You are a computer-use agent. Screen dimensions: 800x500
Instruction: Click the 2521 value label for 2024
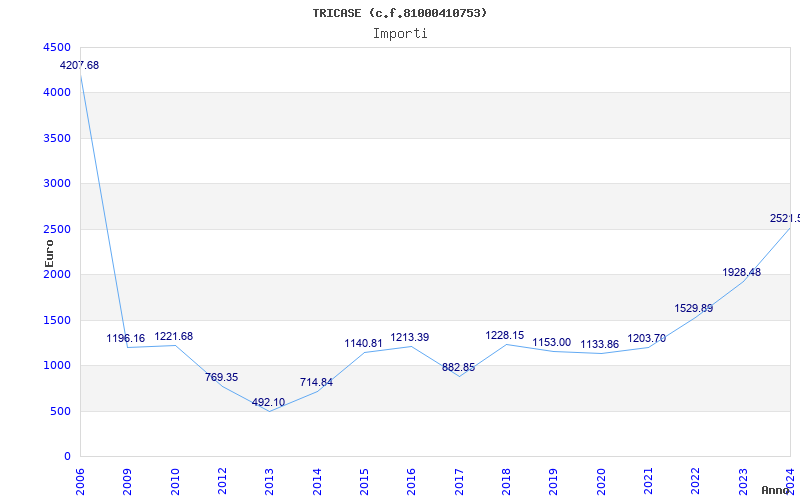pyautogui.click(x=785, y=218)
